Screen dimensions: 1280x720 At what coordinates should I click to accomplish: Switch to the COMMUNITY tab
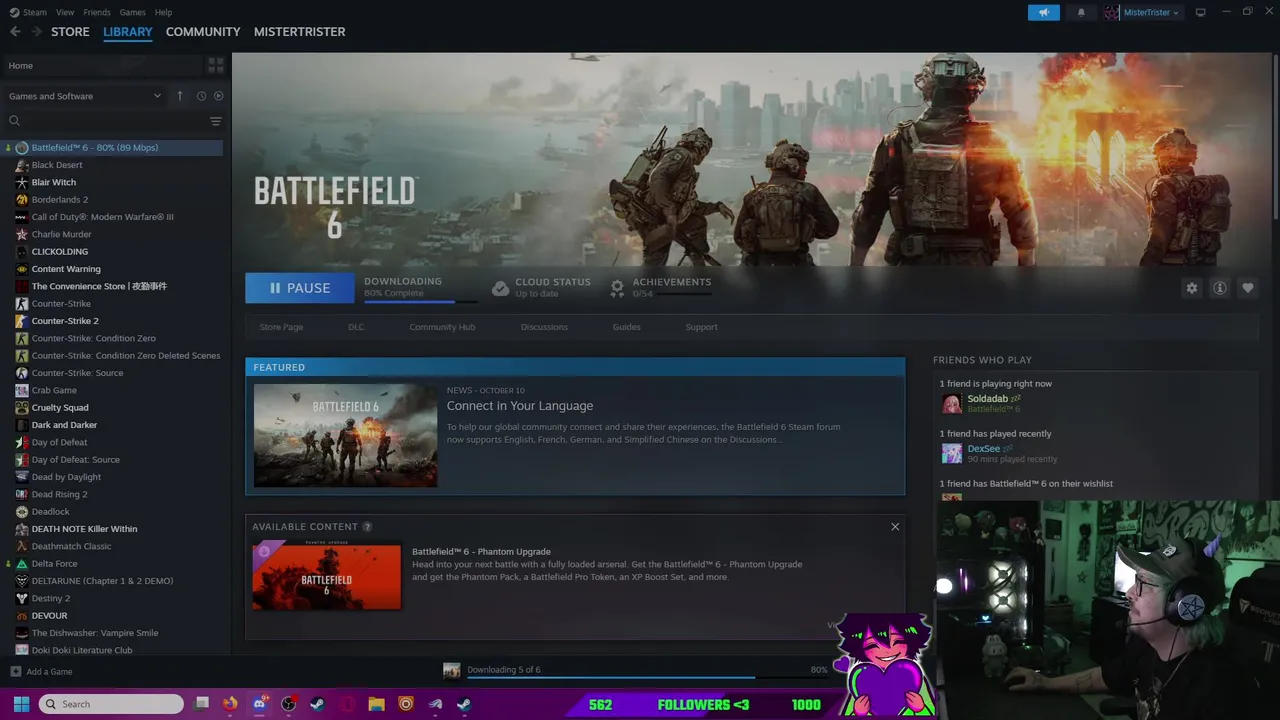coord(203,32)
